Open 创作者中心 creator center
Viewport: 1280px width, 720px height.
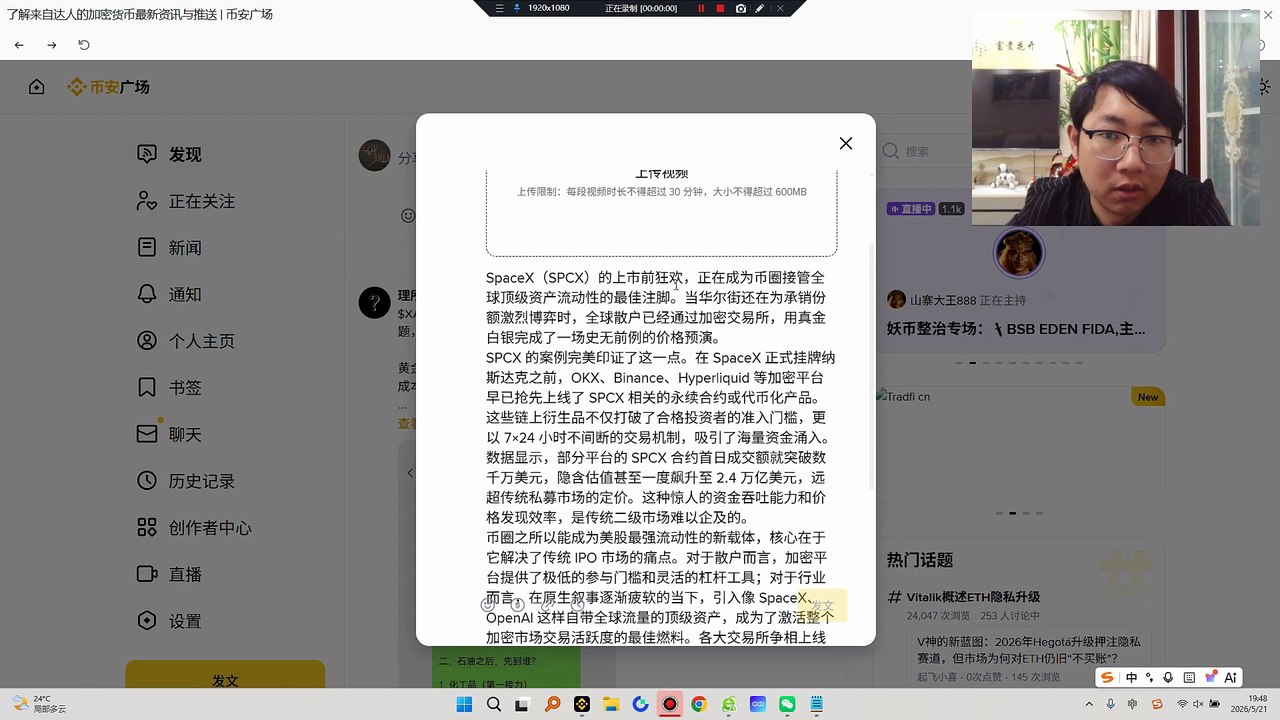[225, 527]
